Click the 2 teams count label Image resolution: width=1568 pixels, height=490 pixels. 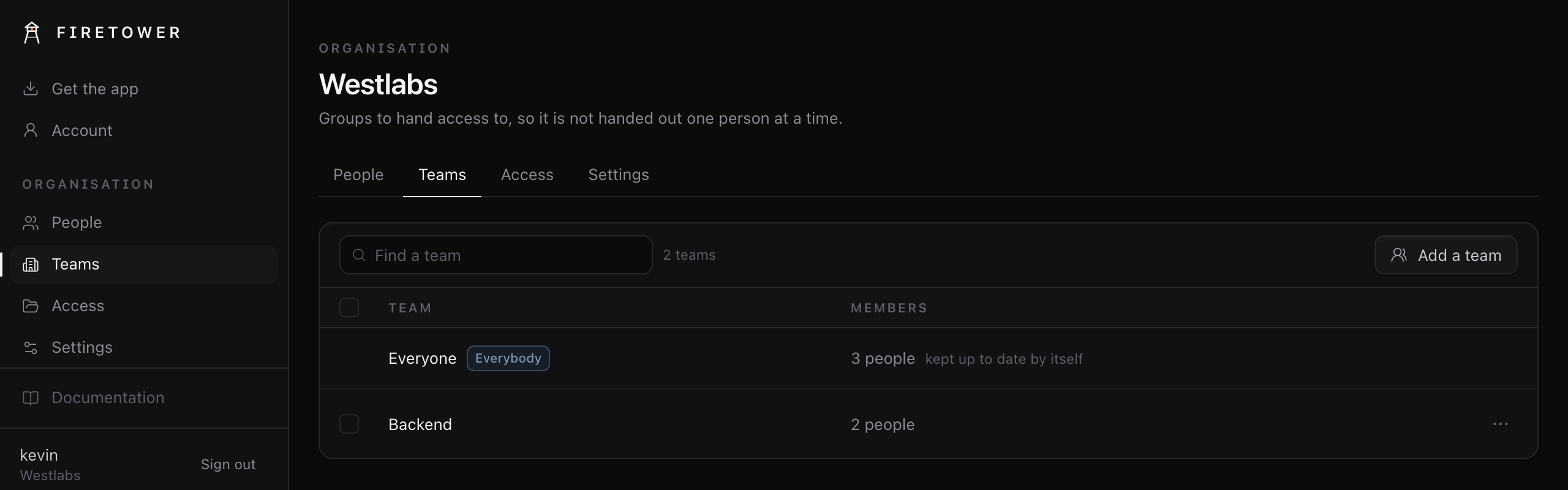[689, 255]
